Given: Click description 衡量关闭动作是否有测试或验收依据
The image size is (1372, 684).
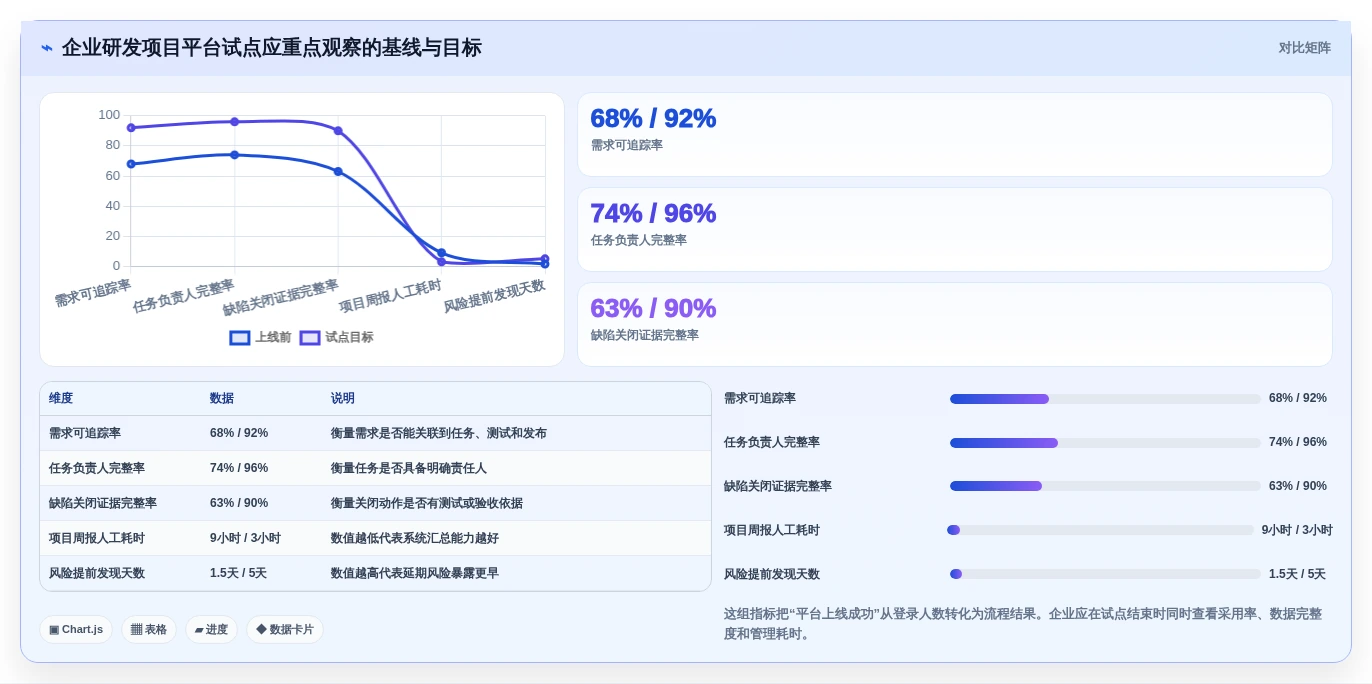Looking at the screenshot, I should [x=427, y=503].
